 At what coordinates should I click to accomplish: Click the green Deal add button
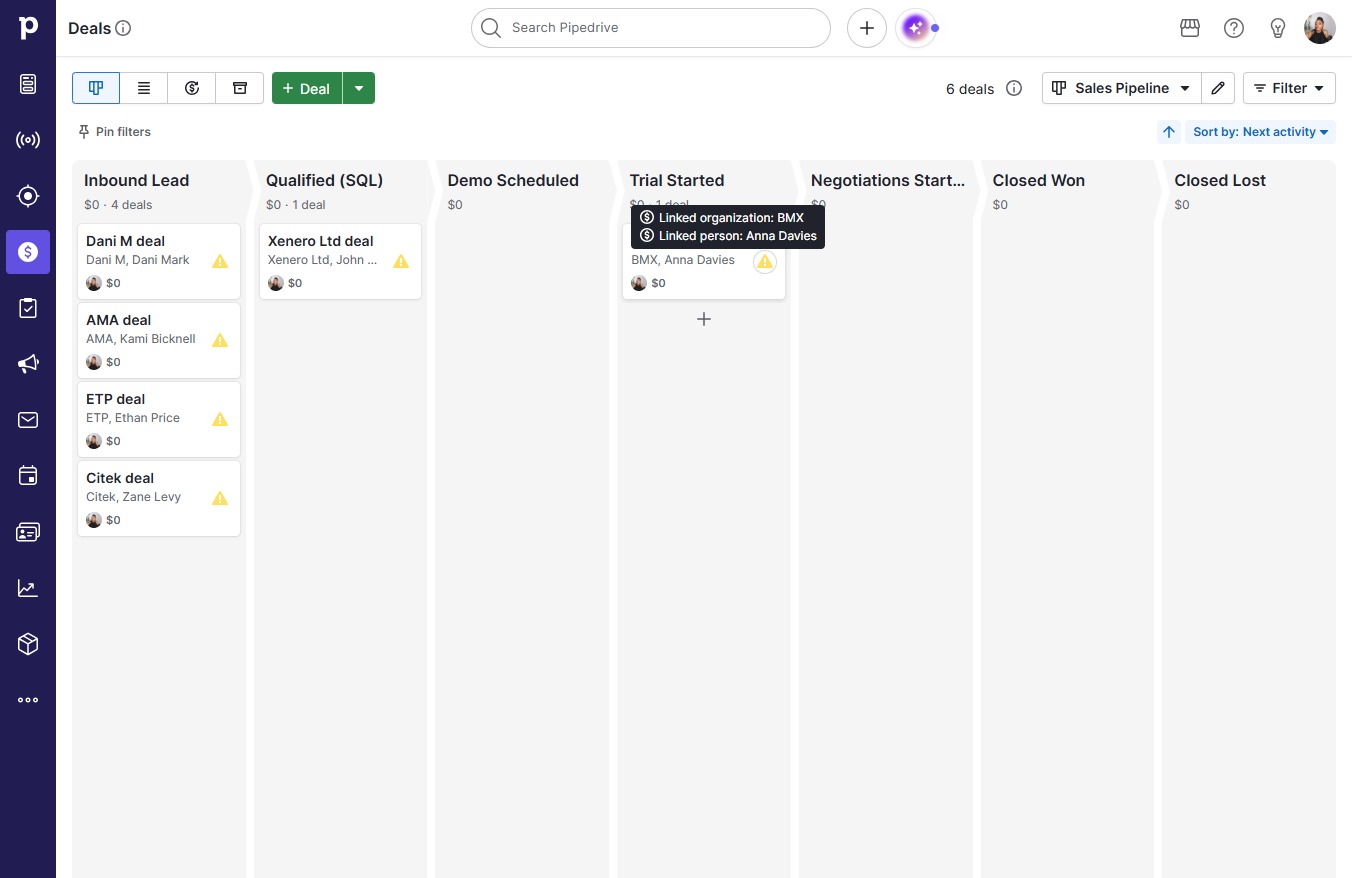pyautogui.click(x=307, y=88)
